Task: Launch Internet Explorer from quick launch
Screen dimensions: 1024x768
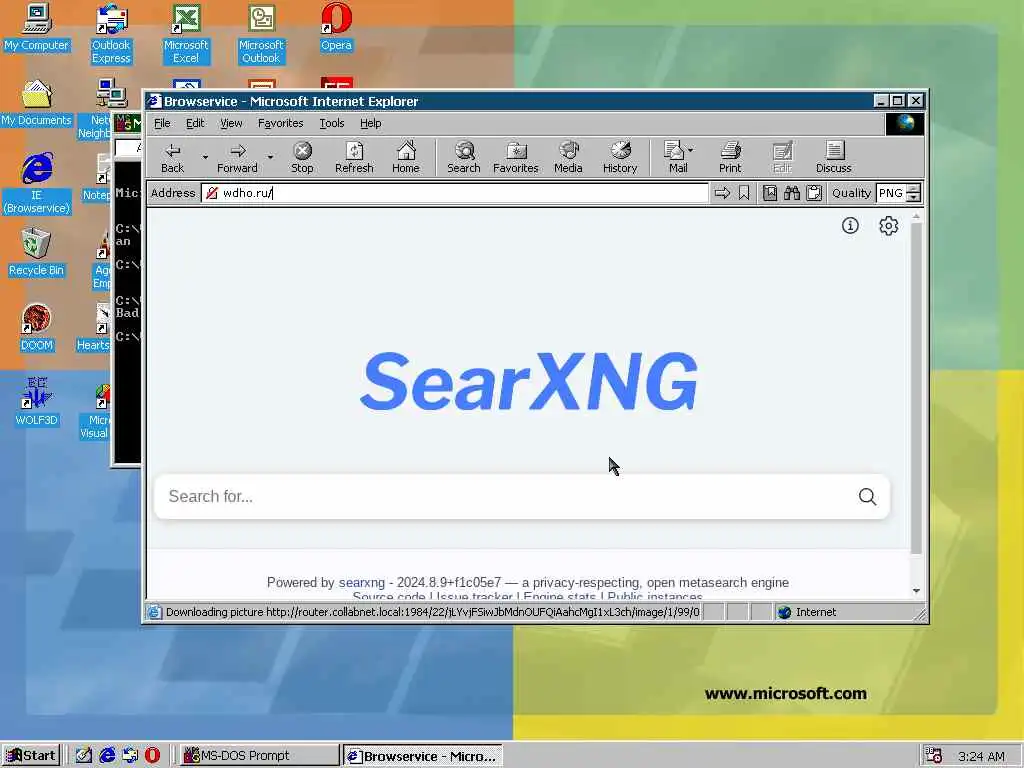Action: click(x=106, y=756)
